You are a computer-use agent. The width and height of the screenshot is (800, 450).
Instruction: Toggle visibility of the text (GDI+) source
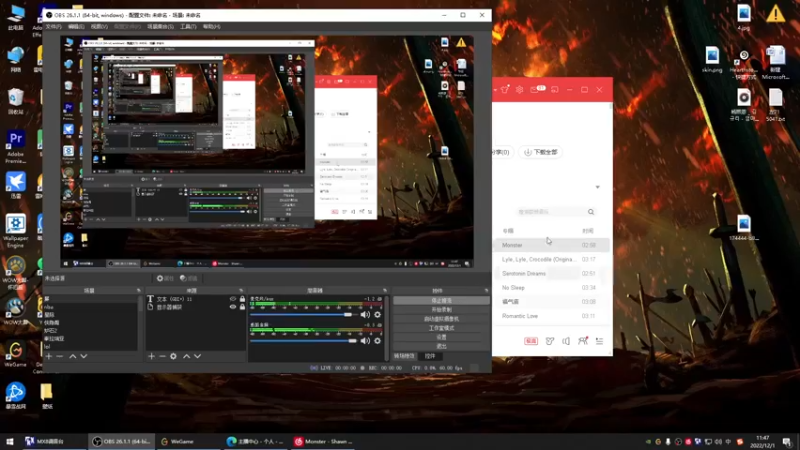tap(233, 299)
